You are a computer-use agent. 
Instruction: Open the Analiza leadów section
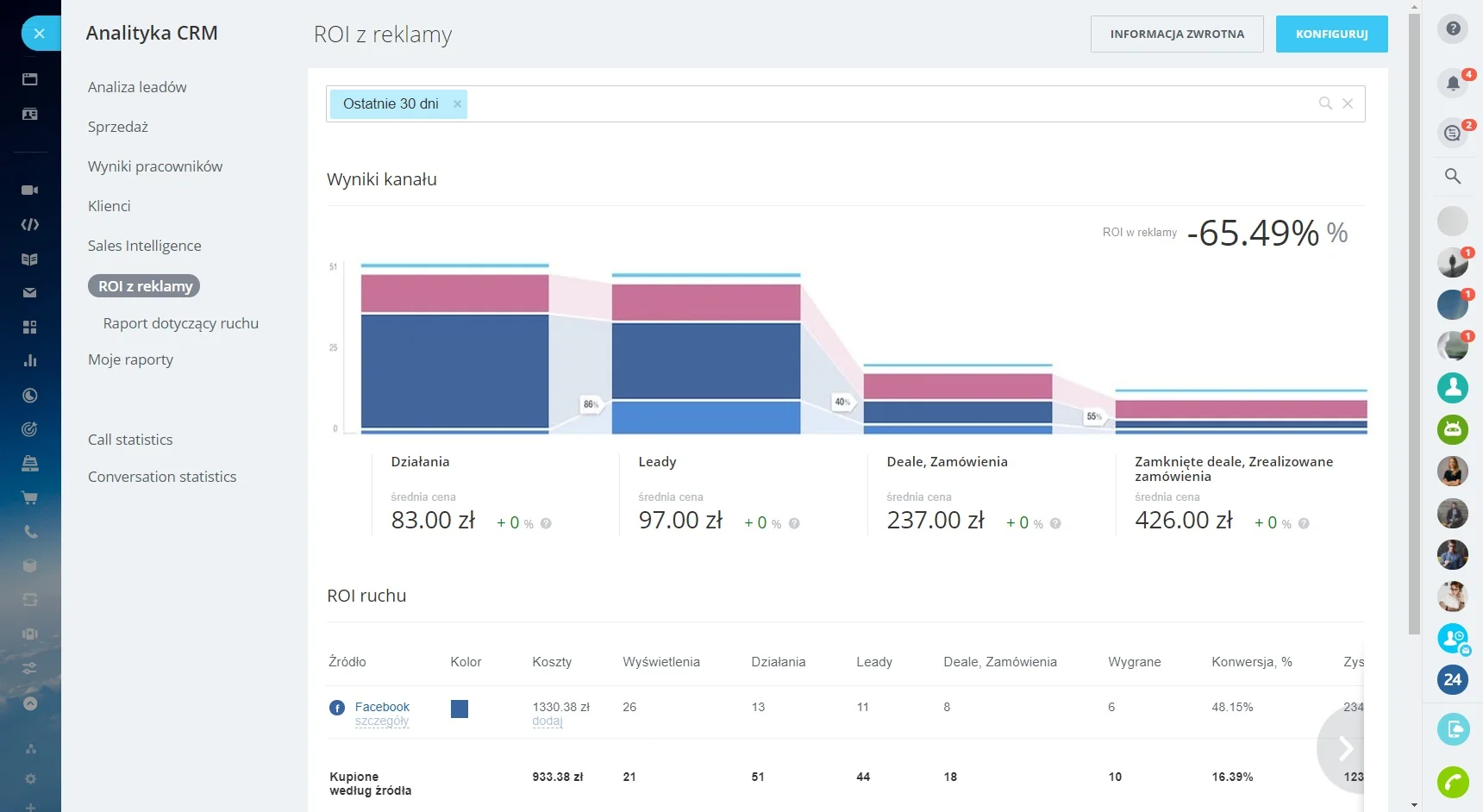(x=137, y=86)
